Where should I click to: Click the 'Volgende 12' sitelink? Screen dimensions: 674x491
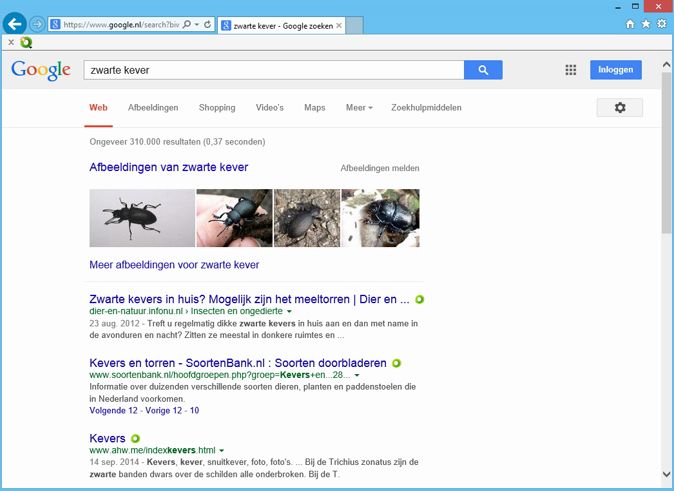point(113,411)
